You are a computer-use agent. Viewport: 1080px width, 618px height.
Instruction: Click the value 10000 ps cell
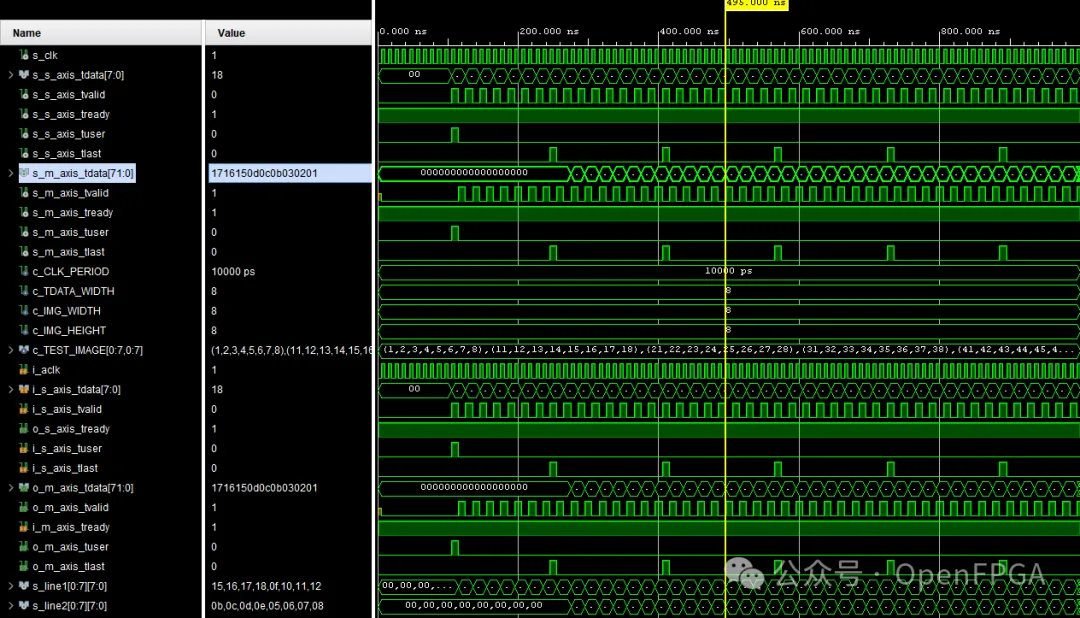[233, 271]
